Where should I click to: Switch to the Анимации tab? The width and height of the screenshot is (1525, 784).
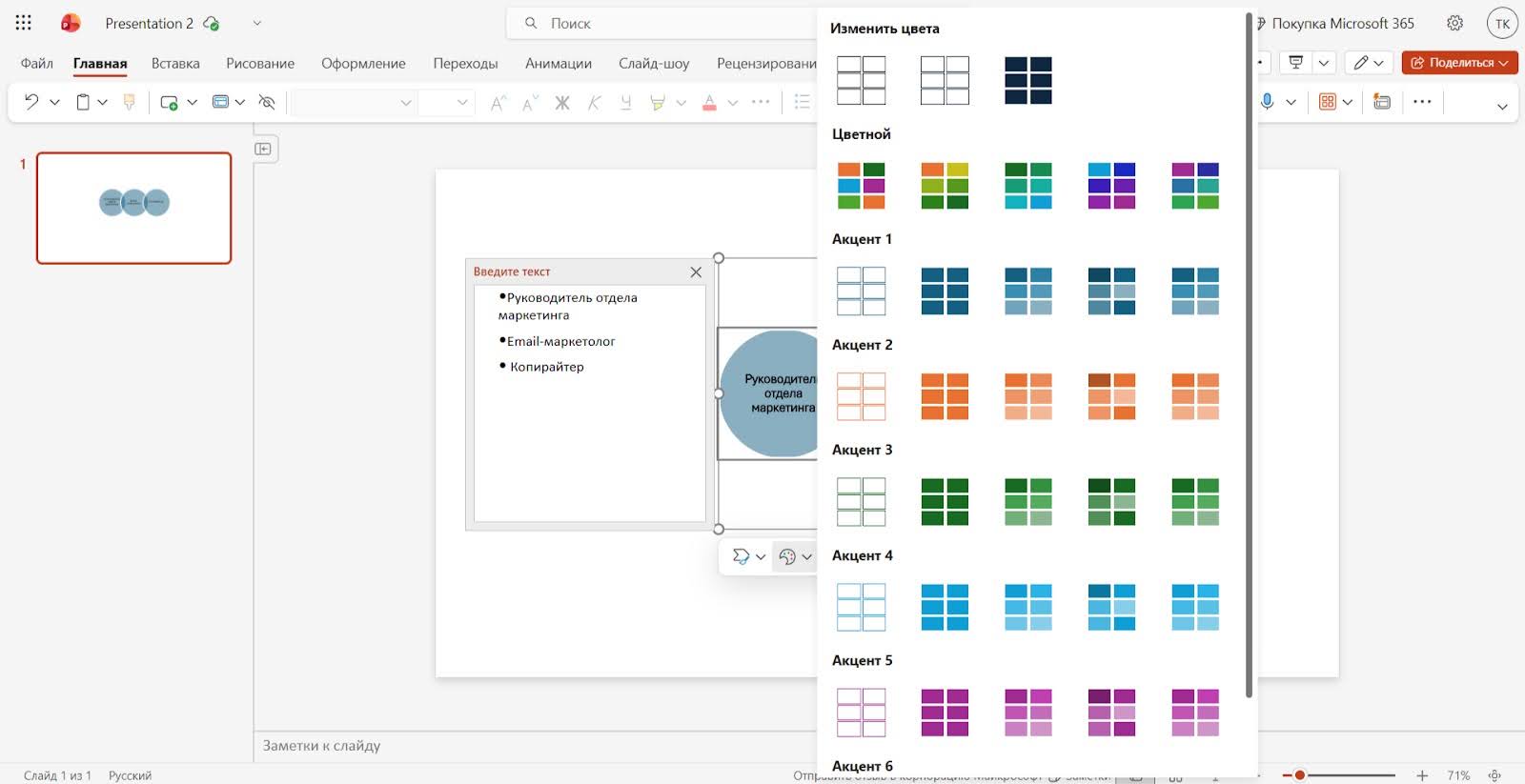(558, 63)
